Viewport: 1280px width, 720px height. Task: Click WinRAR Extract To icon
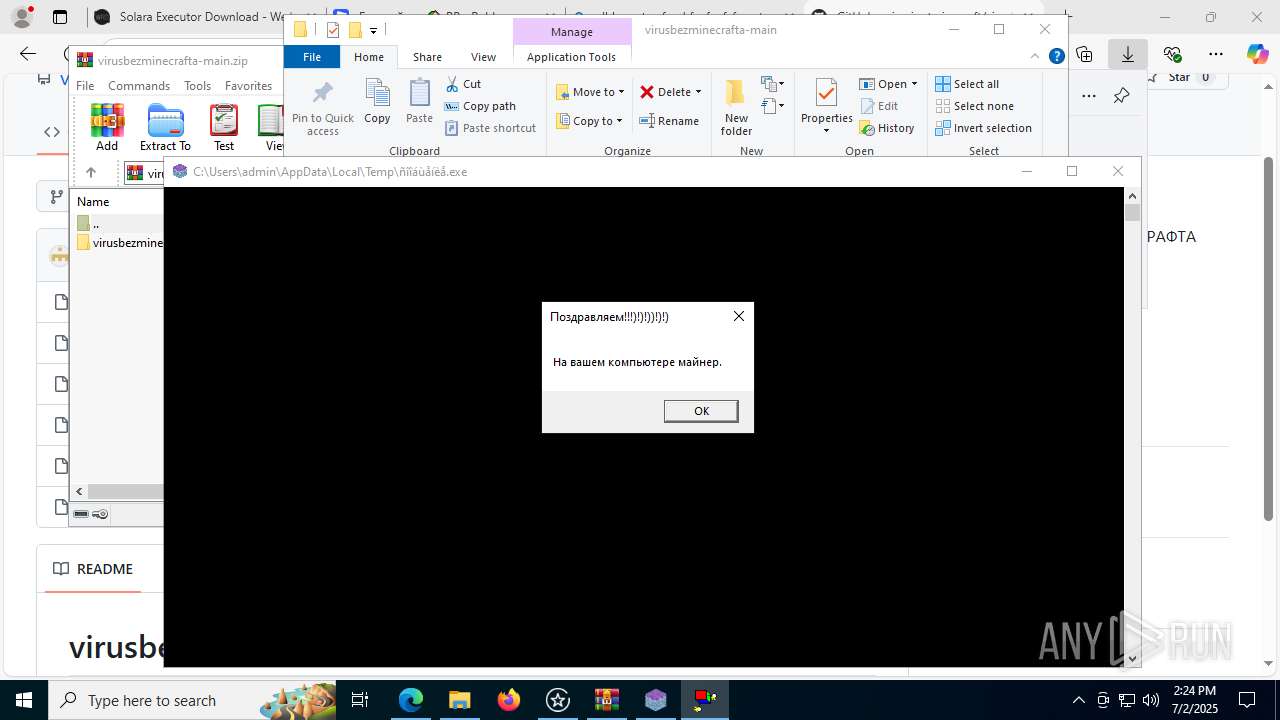[165, 128]
